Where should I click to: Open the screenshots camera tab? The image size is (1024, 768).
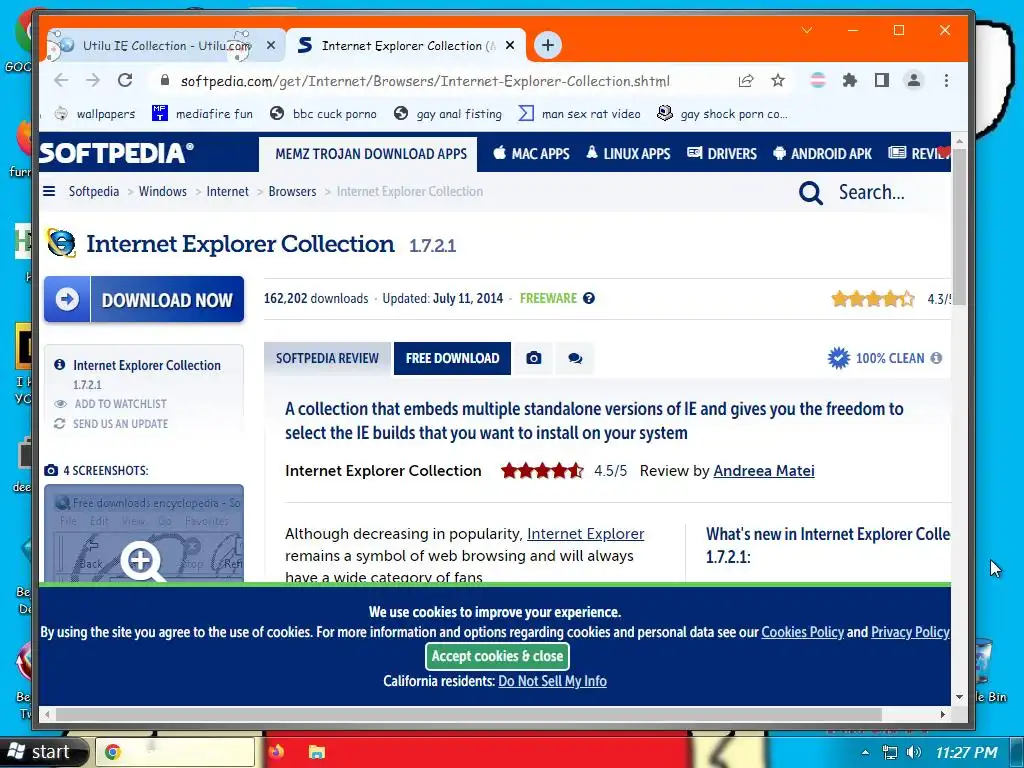pyautogui.click(x=534, y=359)
